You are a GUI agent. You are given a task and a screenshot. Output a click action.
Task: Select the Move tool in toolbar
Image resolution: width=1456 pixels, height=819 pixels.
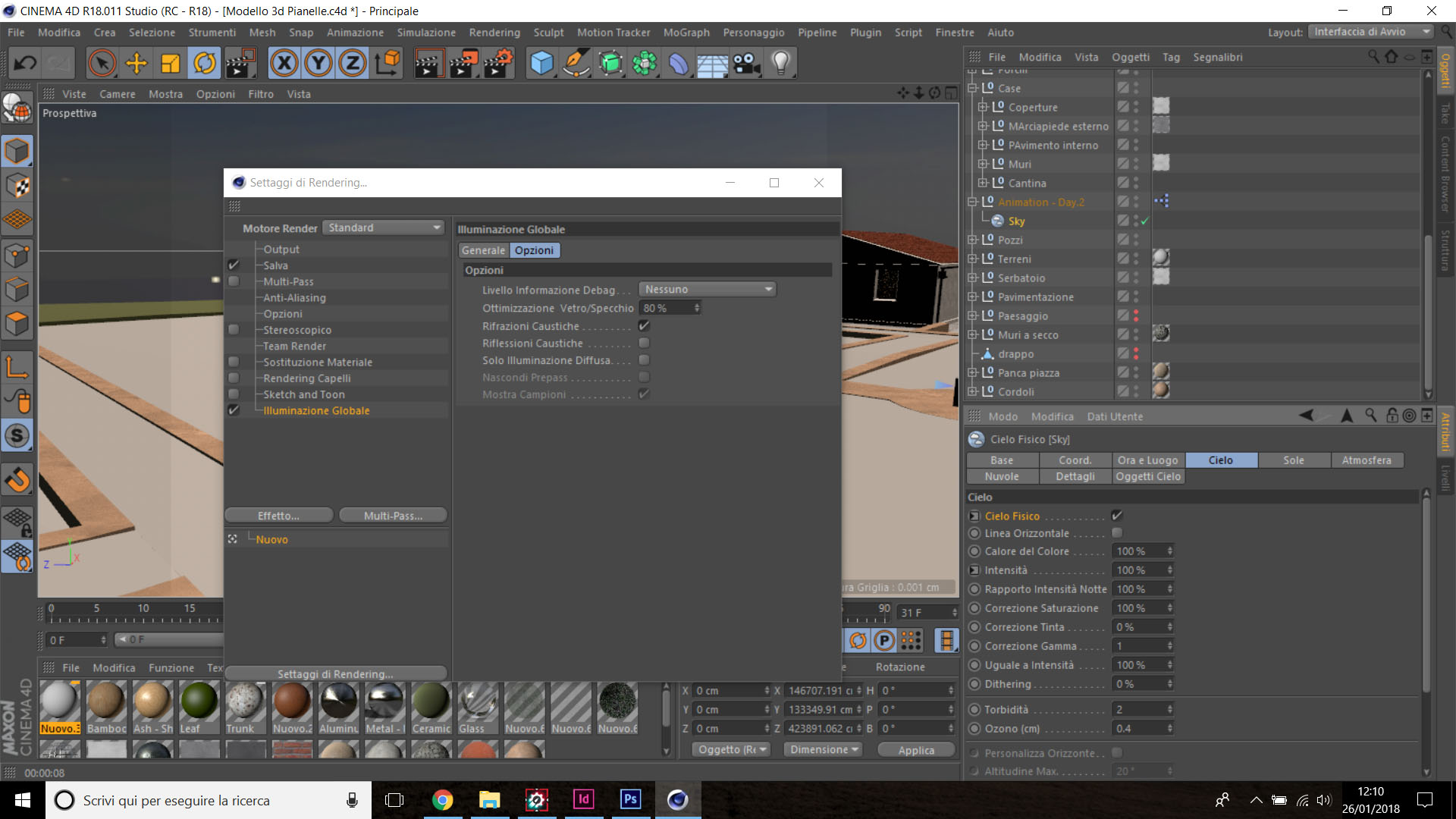(136, 63)
